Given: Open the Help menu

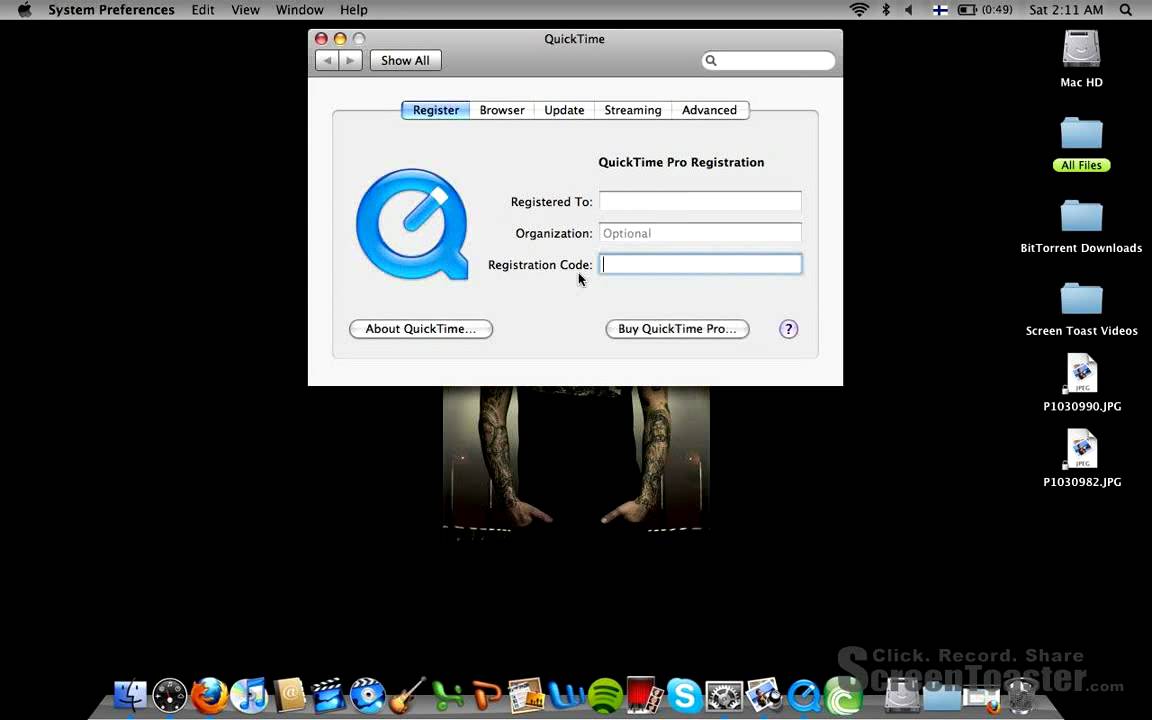Looking at the screenshot, I should click(x=353, y=10).
